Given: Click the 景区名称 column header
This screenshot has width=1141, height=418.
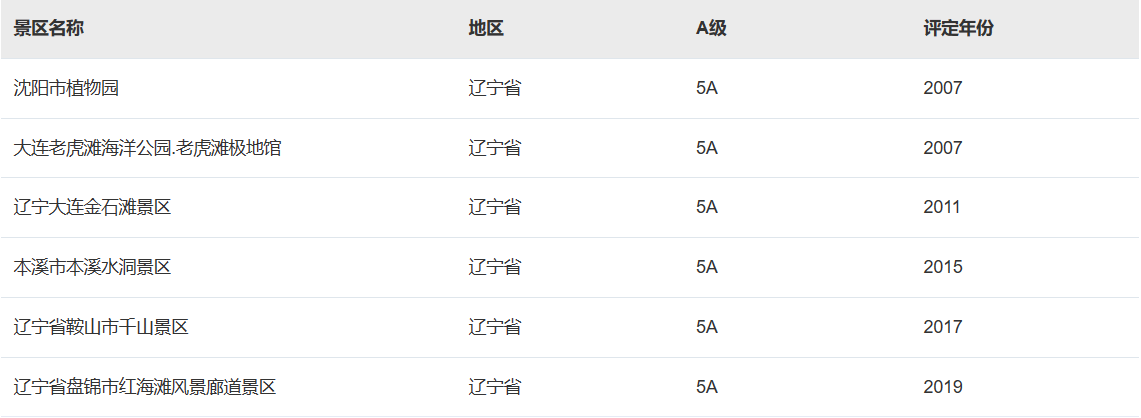Looking at the screenshot, I should click(x=49, y=29).
